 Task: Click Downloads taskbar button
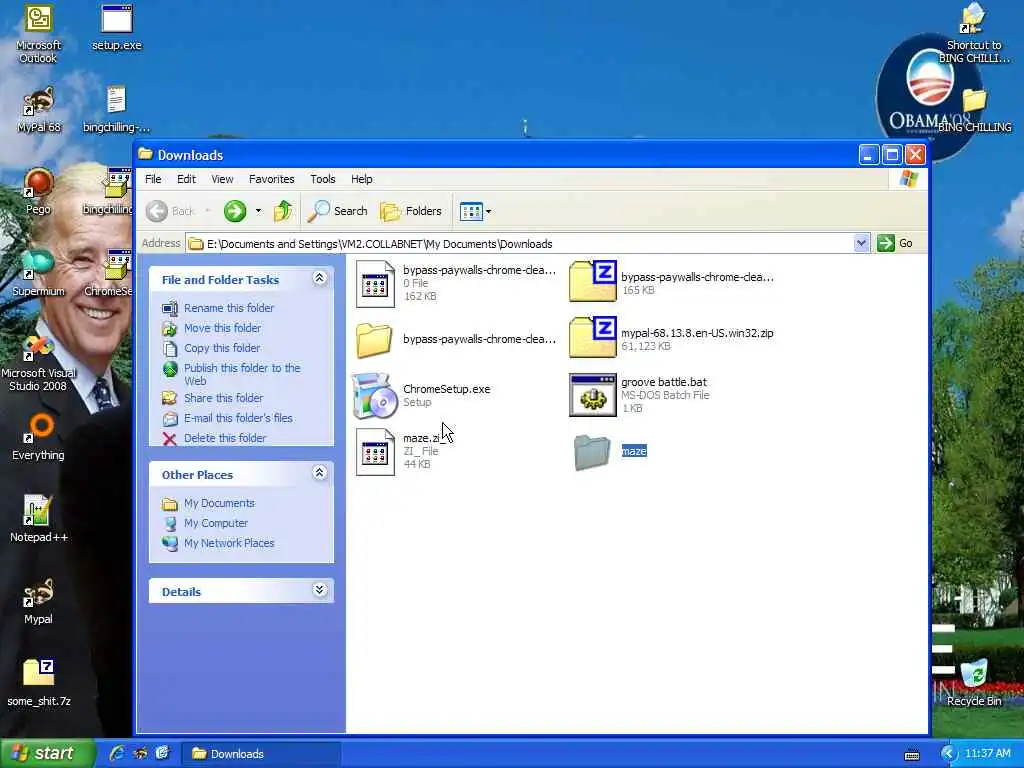pyautogui.click(x=261, y=754)
